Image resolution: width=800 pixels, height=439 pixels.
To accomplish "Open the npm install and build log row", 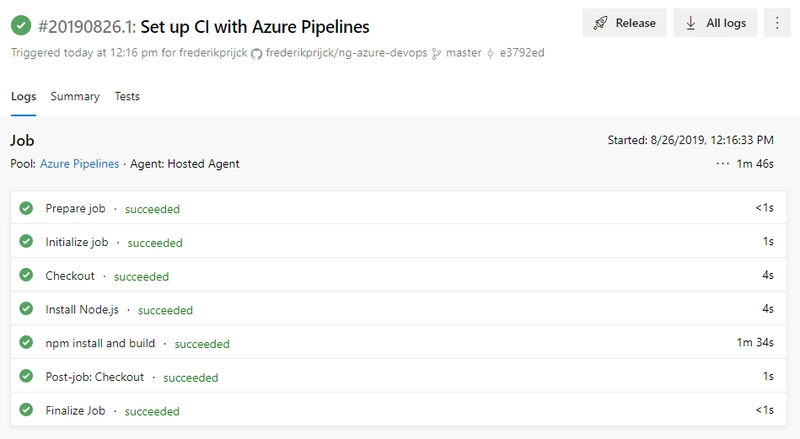I will [400, 343].
